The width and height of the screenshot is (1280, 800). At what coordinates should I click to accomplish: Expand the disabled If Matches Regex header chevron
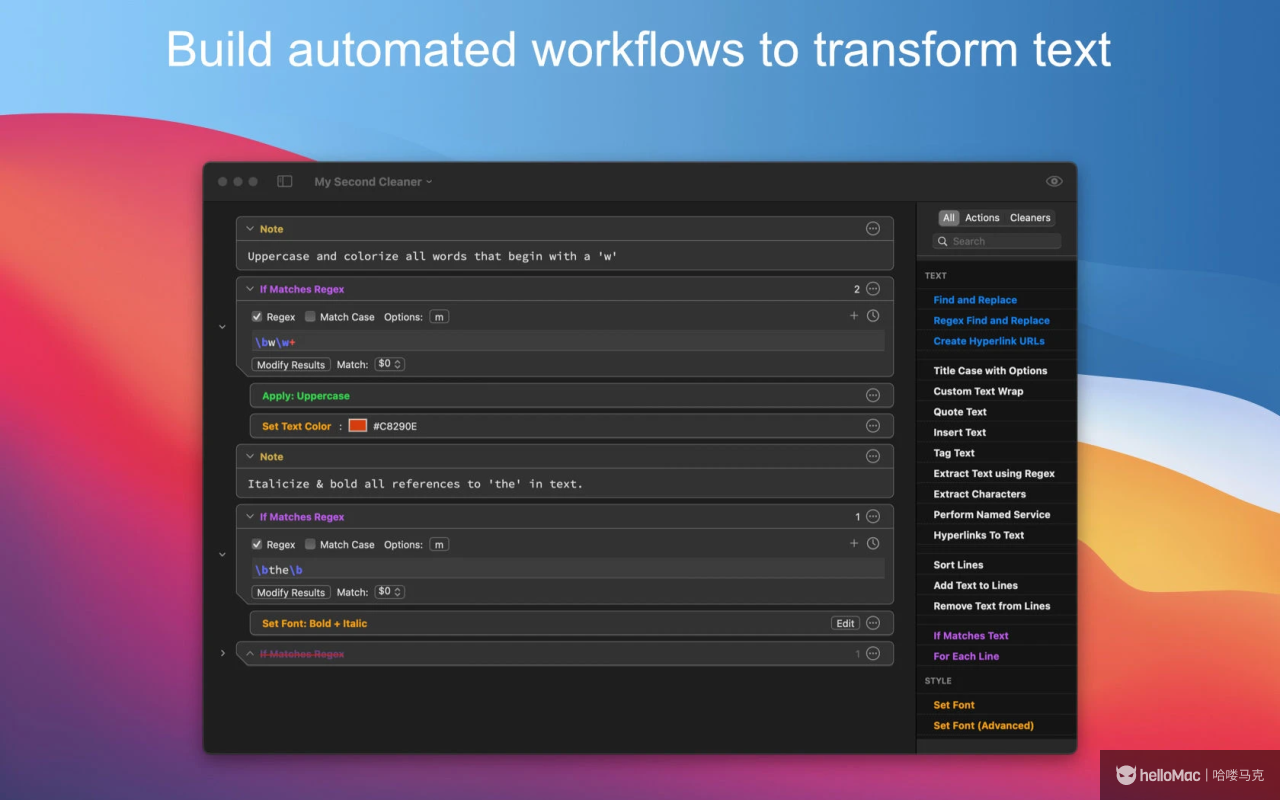click(250, 654)
